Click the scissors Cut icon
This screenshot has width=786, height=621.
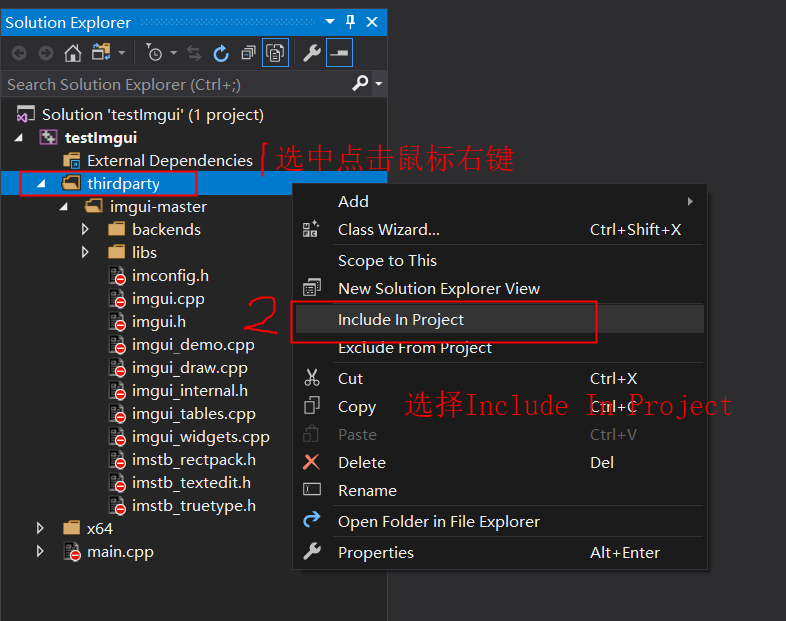click(312, 377)
